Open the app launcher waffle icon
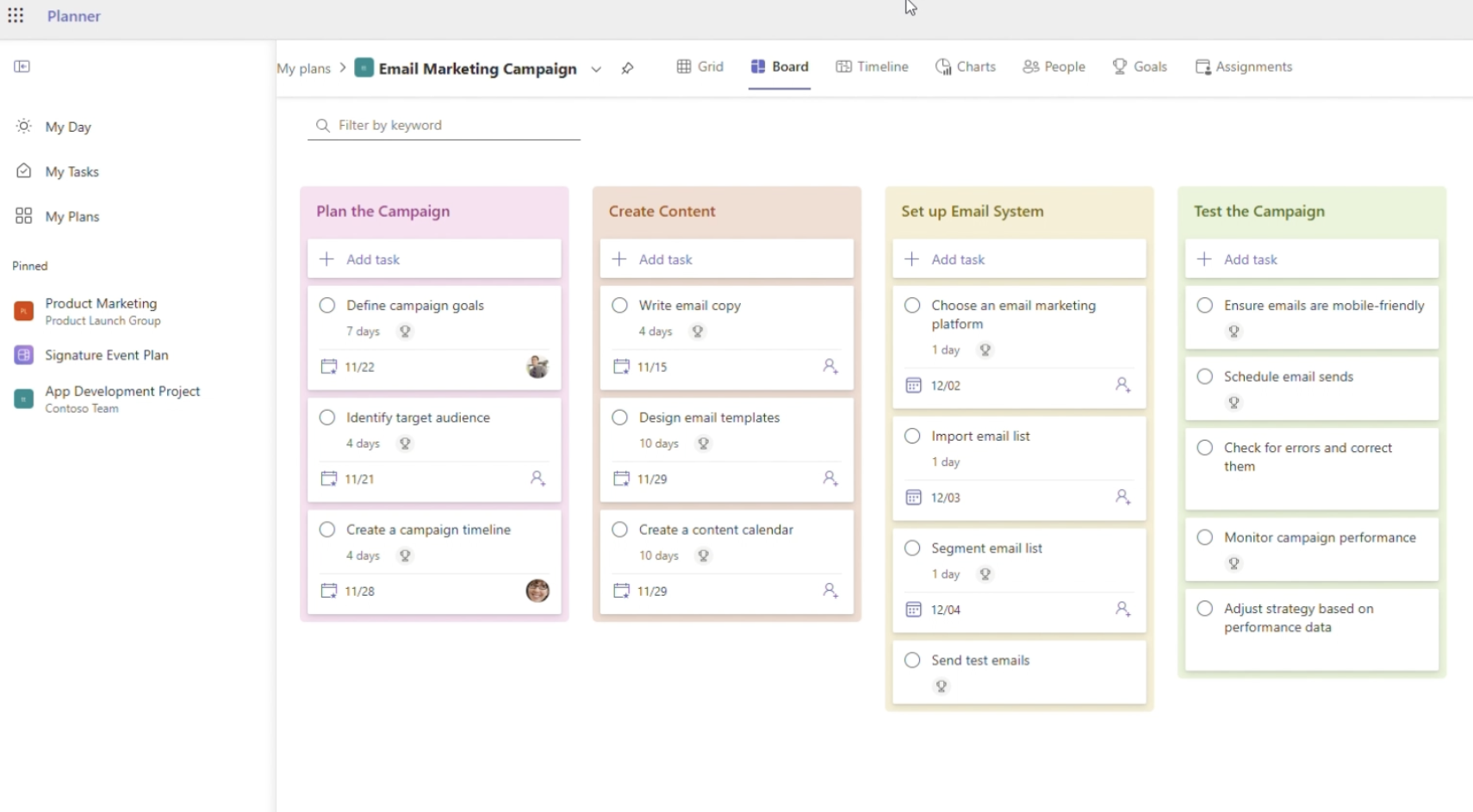Image resolution: width=1473 pixels, height=812 pixels. click(x=16, y=15)
